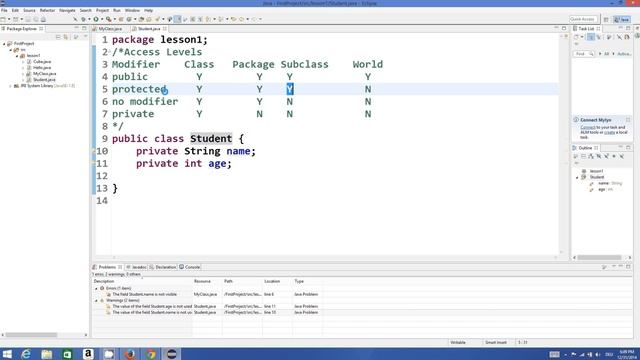Switch to the Console tab
Image resolution: width=640 pixels, height=360 pixels.
pyautogui.click(x=190, y=267)
